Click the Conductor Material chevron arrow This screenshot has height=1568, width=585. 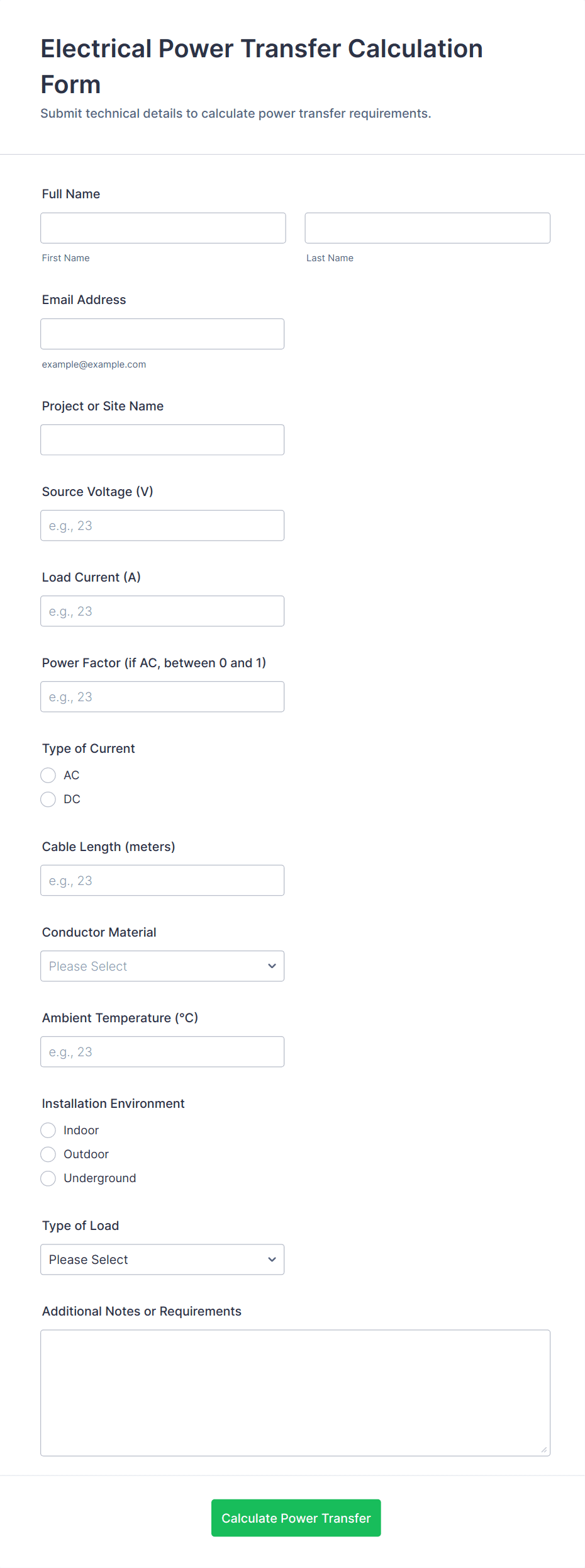(x=272, y=966)
